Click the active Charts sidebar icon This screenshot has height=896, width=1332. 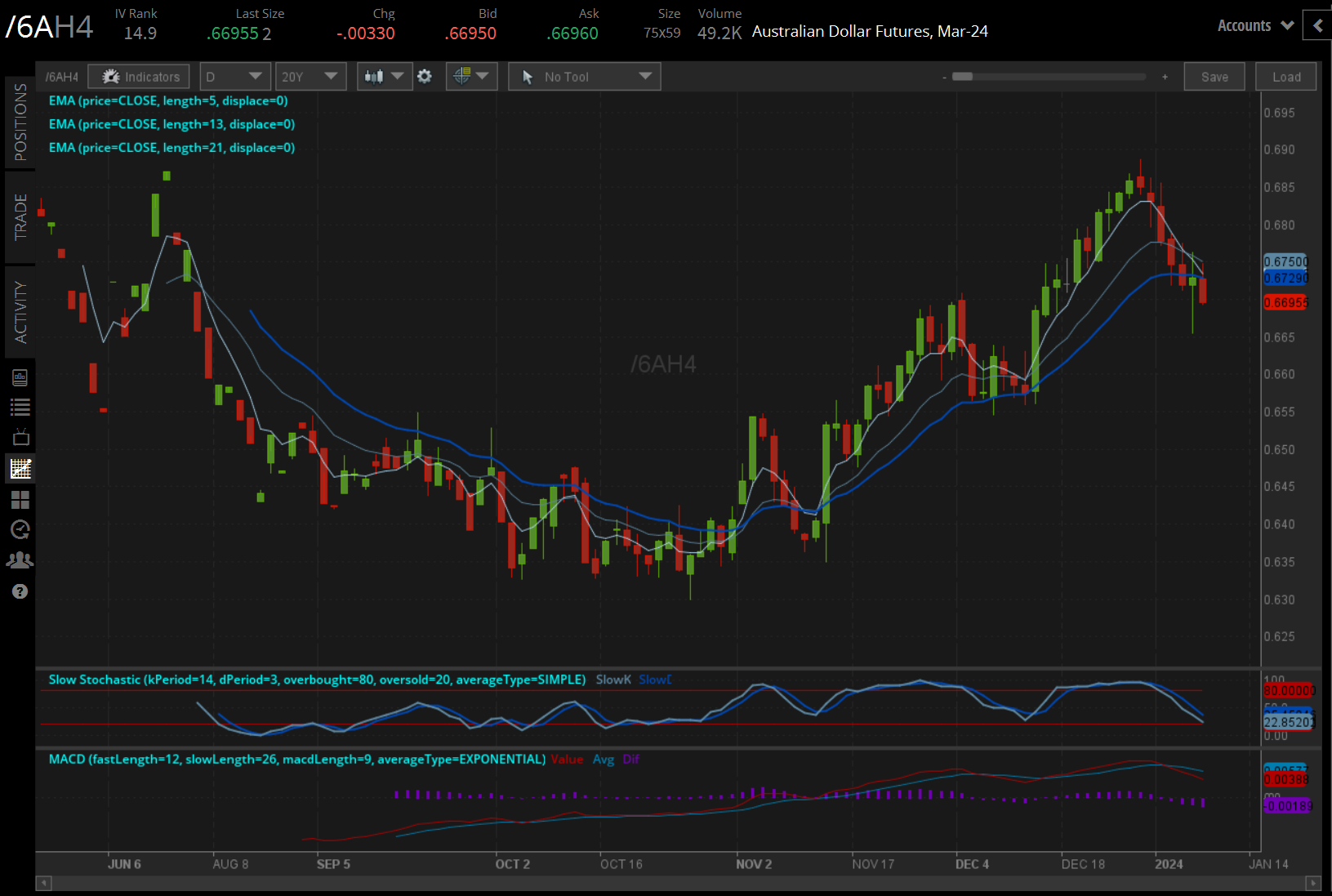coord(20,468)
